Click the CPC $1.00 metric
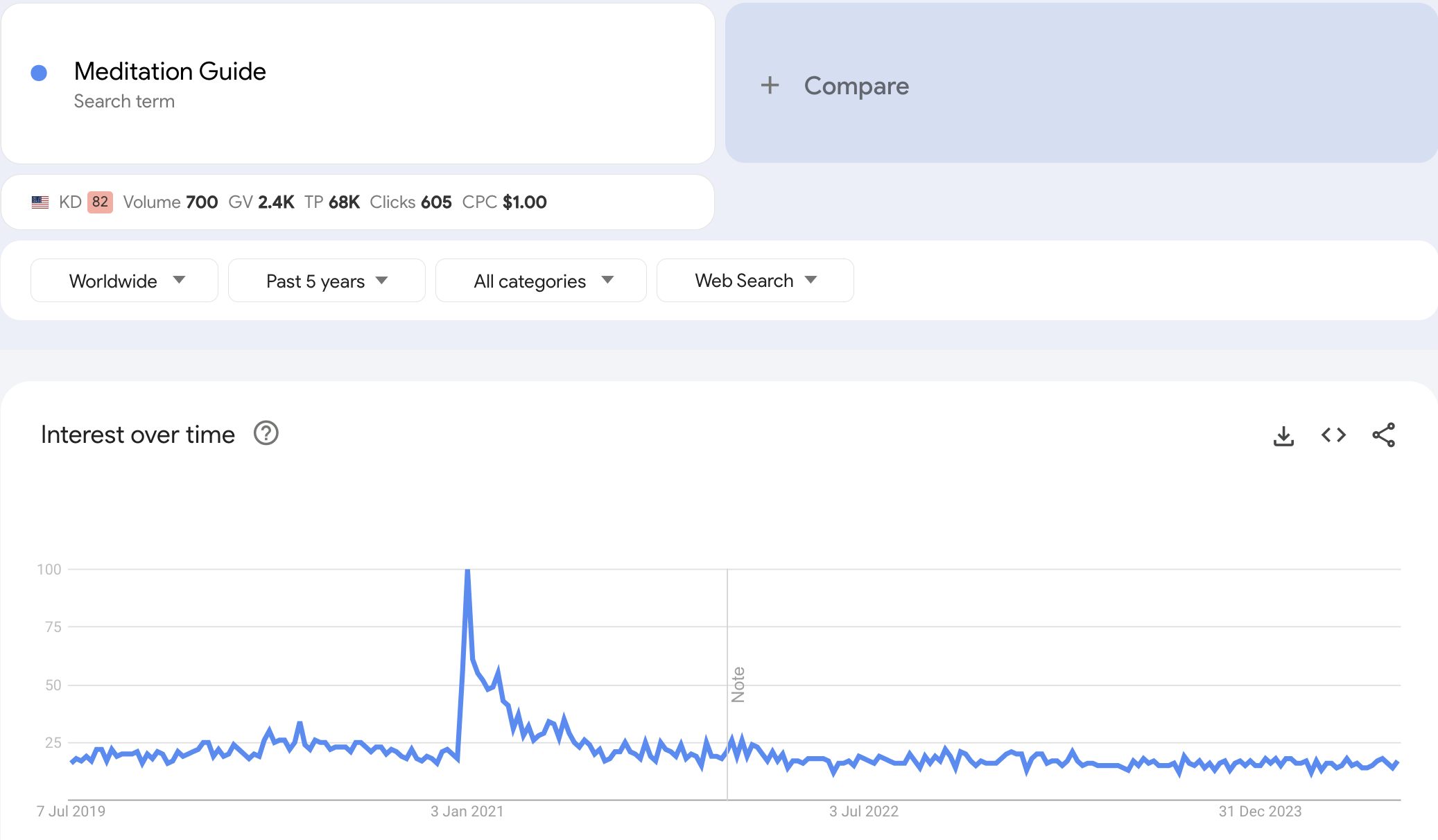The width and height of the screenshot is (1438, 840). [504, 202]
